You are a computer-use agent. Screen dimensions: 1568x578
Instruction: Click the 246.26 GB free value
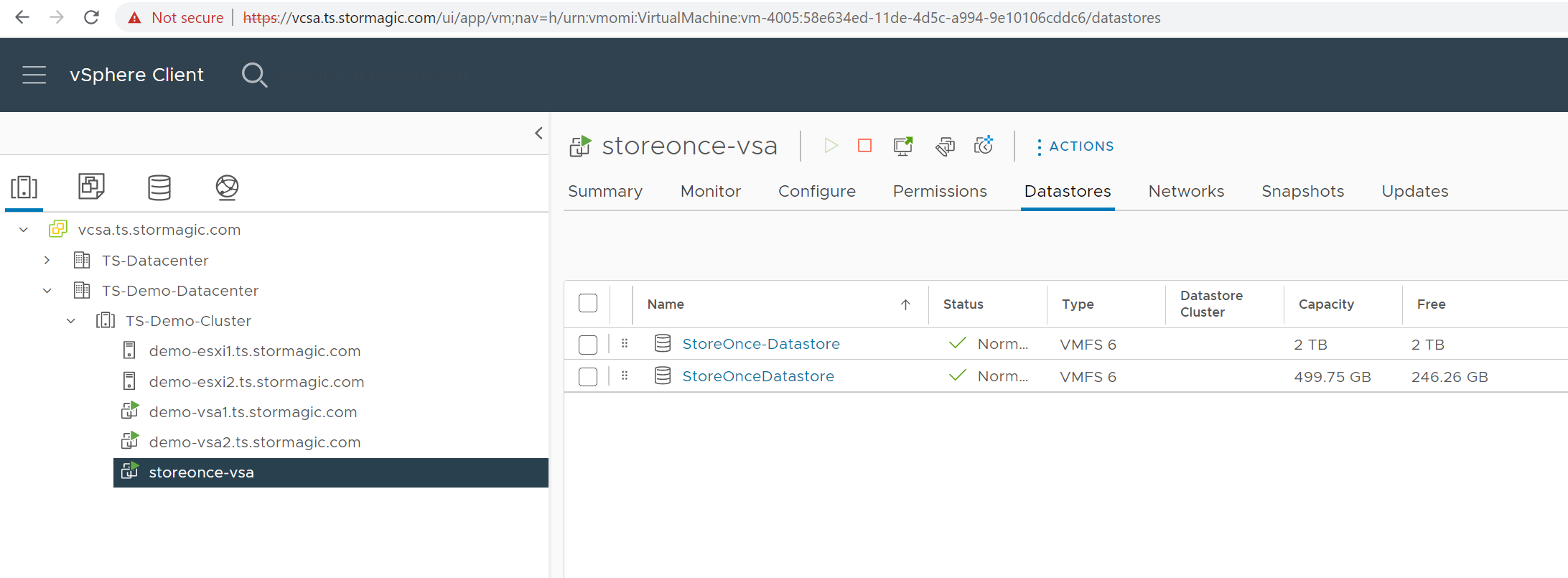click(1450, 377)
